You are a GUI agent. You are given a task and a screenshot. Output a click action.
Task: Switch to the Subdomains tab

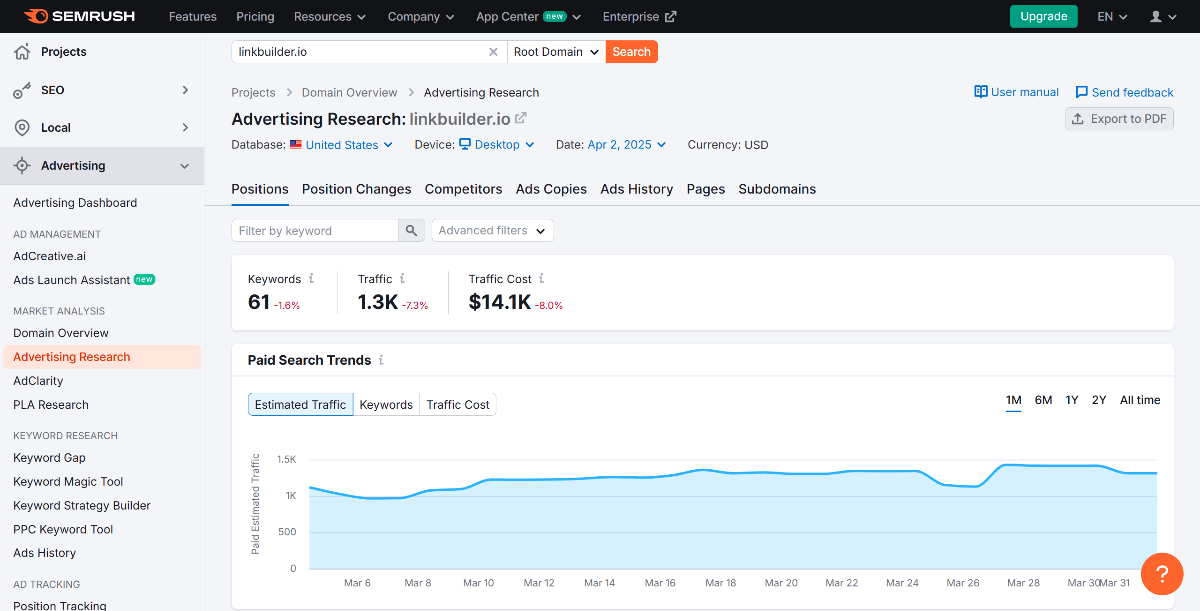pyautogui.click(x=777, y=189)
